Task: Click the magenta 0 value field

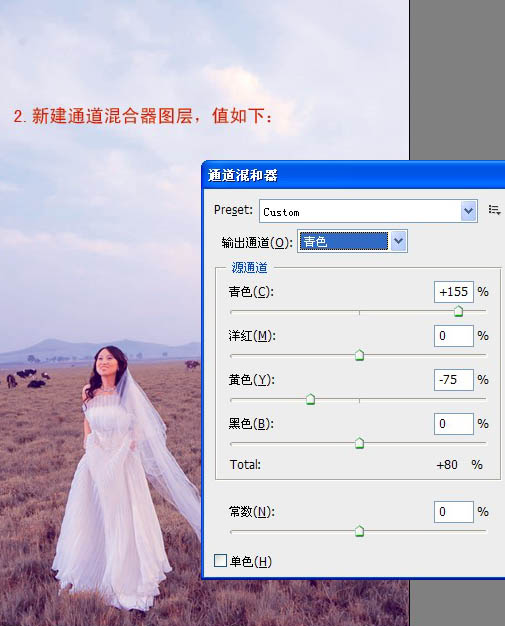Action: click(x=454, y=336)
